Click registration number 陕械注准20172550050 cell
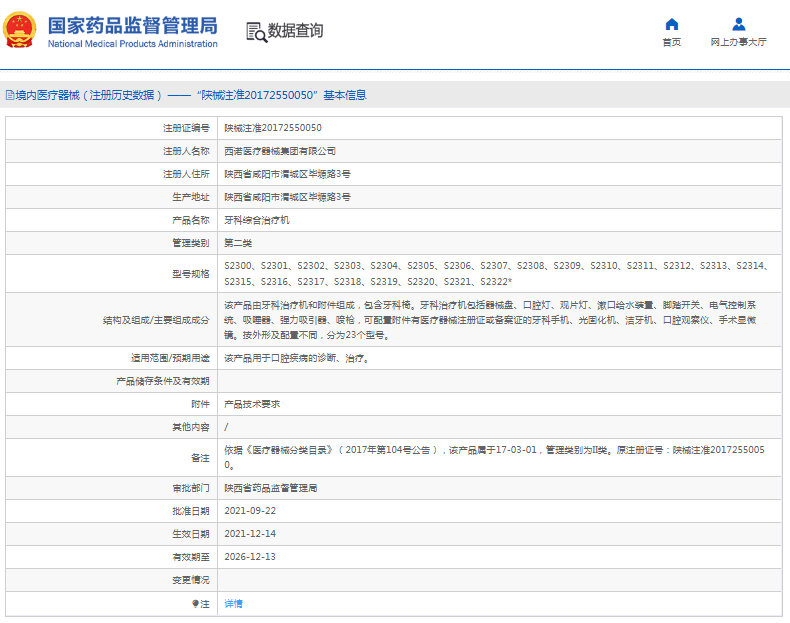790x623 pixels. (272, 128)
